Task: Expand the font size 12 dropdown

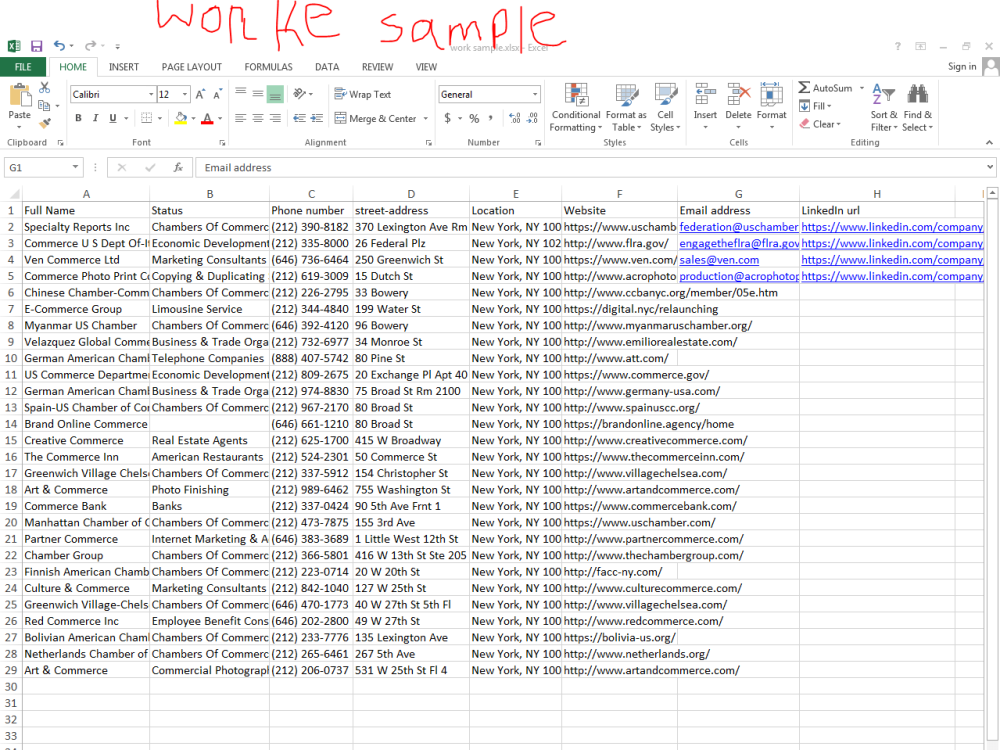Action: [x=185, y=94]
